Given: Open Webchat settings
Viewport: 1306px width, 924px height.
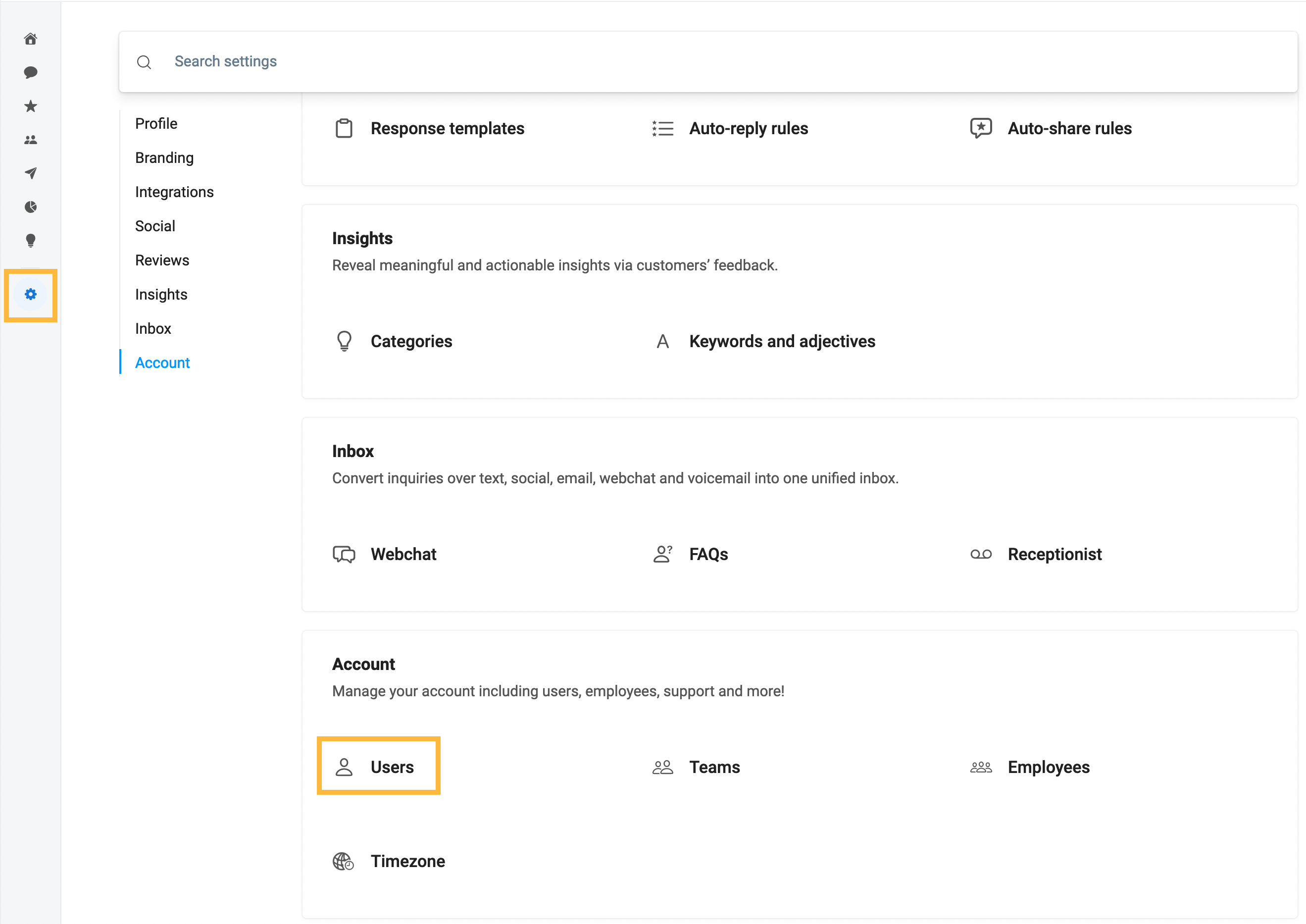Looking at the screenshot, I should [404, 554].
